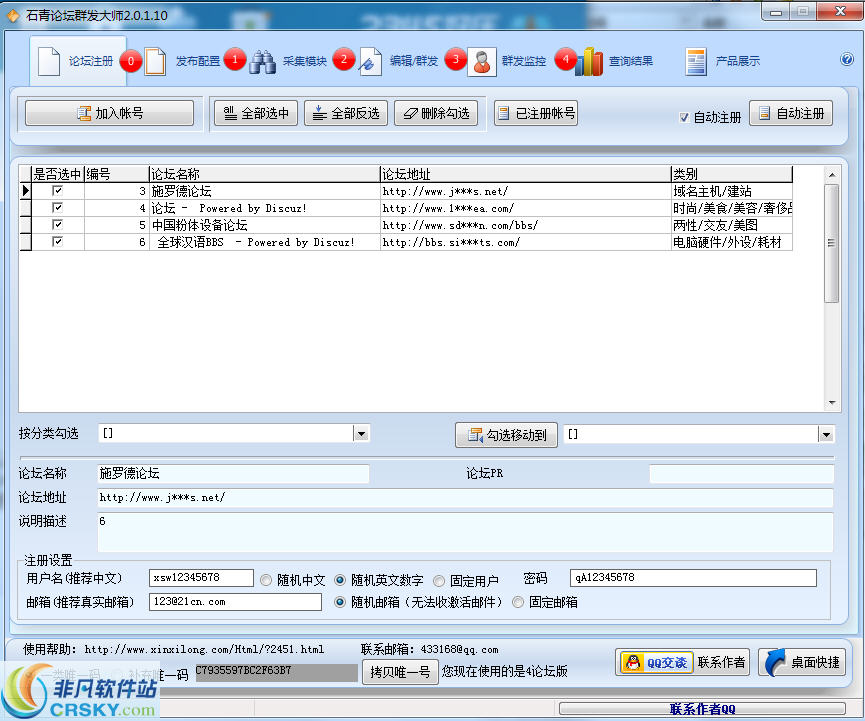Click the 产品展示 document icon

click(694, 60)
